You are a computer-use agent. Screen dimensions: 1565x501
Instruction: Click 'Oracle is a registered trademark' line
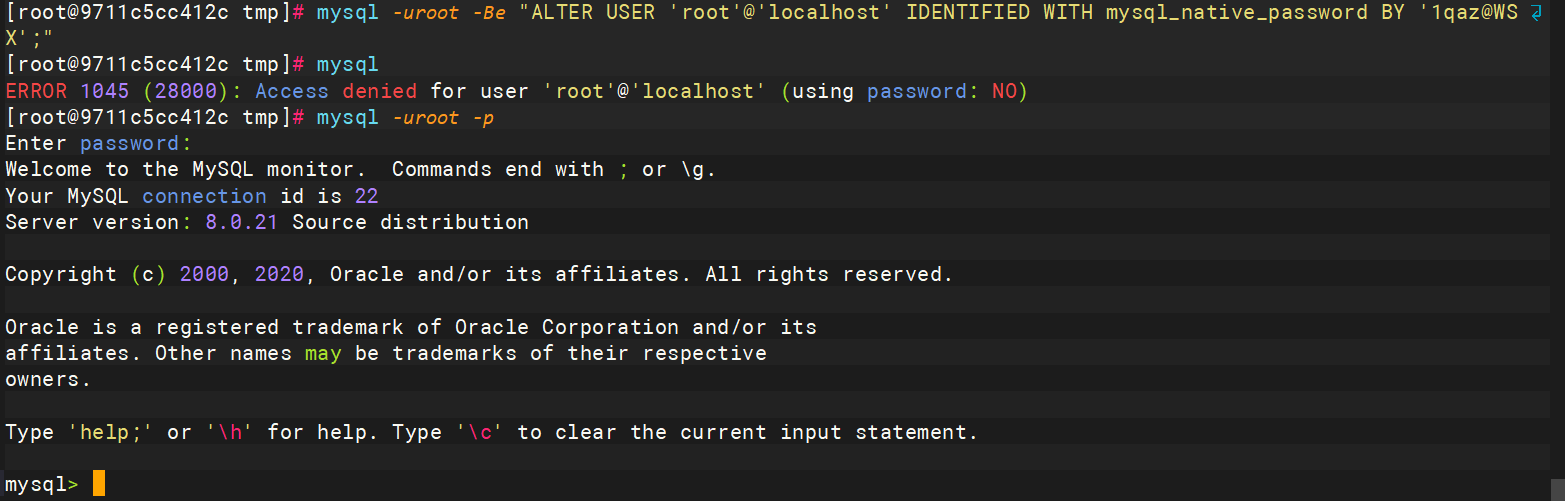tap(411, 327)
